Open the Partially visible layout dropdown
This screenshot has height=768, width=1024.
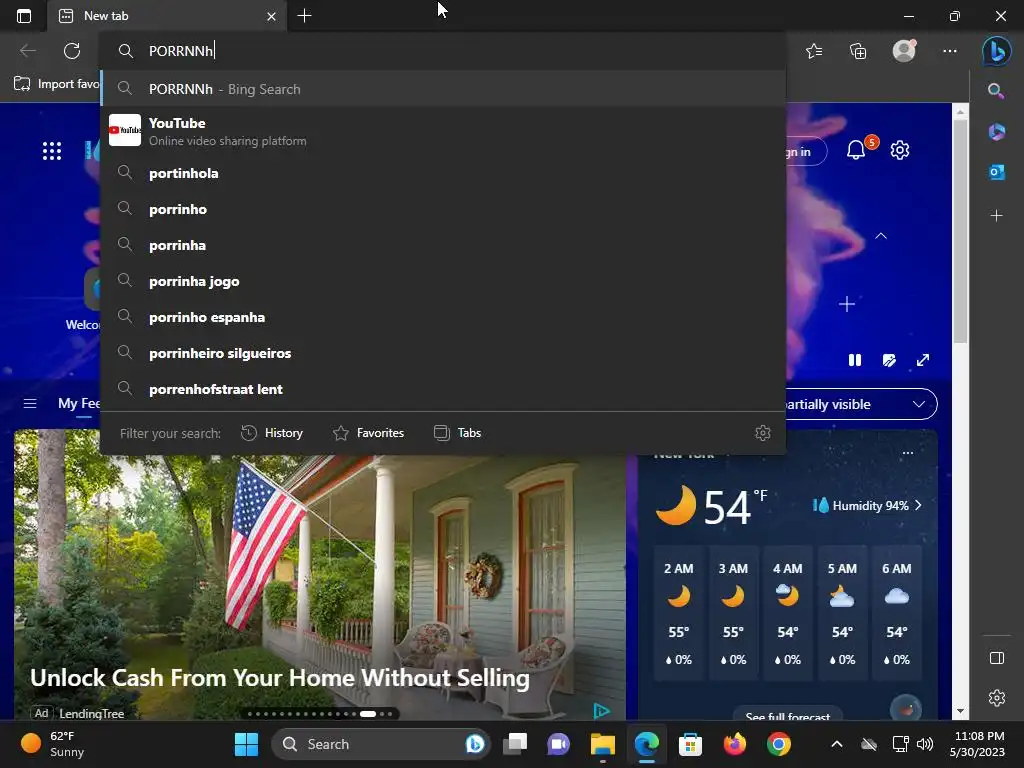click(861, 404)
